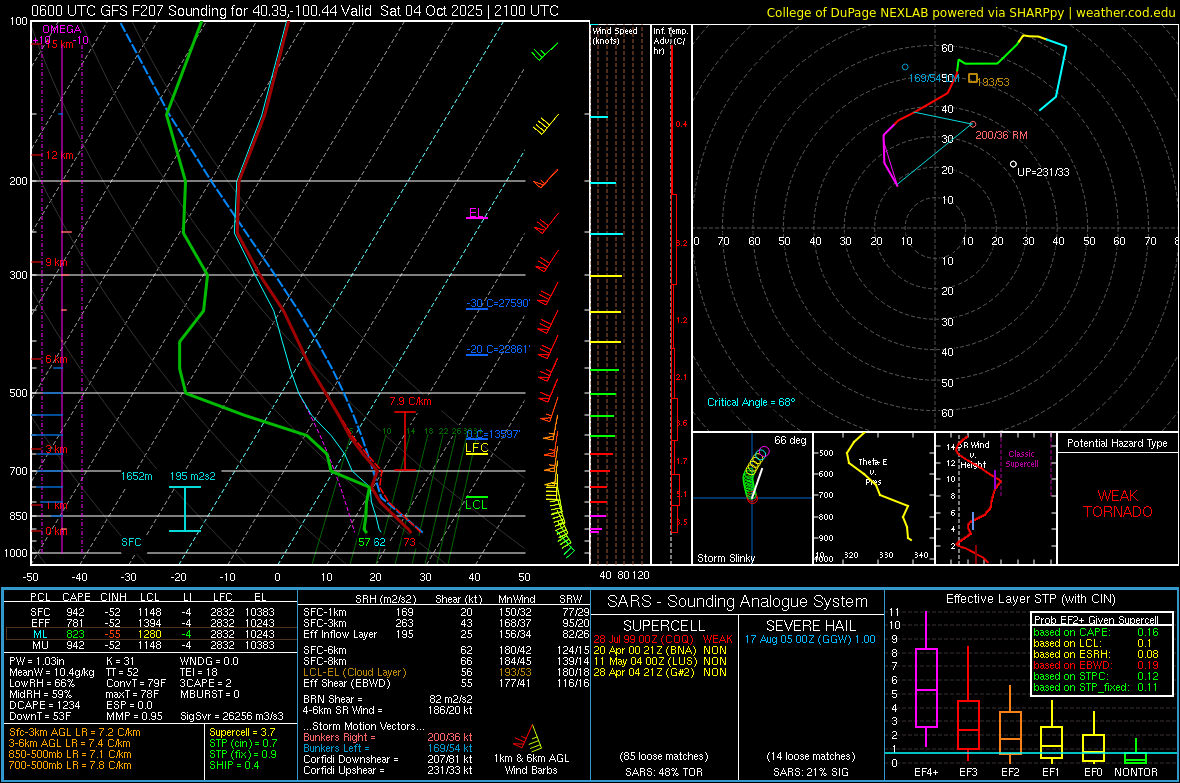1180x783 pixels.
Task: Click the 200/36 RM hodograph label
Action: click(1001, 136)
